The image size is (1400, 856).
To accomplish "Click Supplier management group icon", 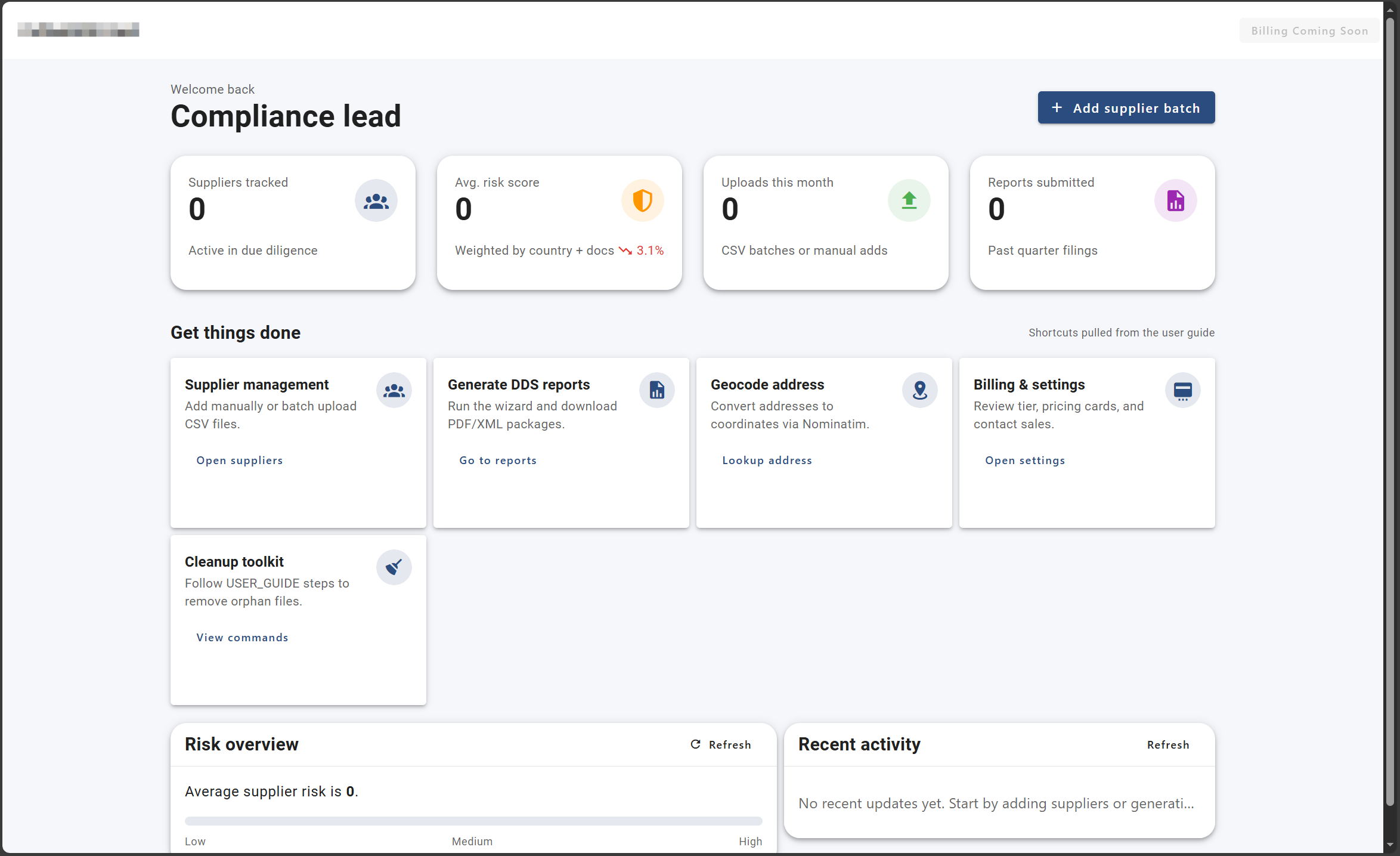I will (x=394, y=391).
